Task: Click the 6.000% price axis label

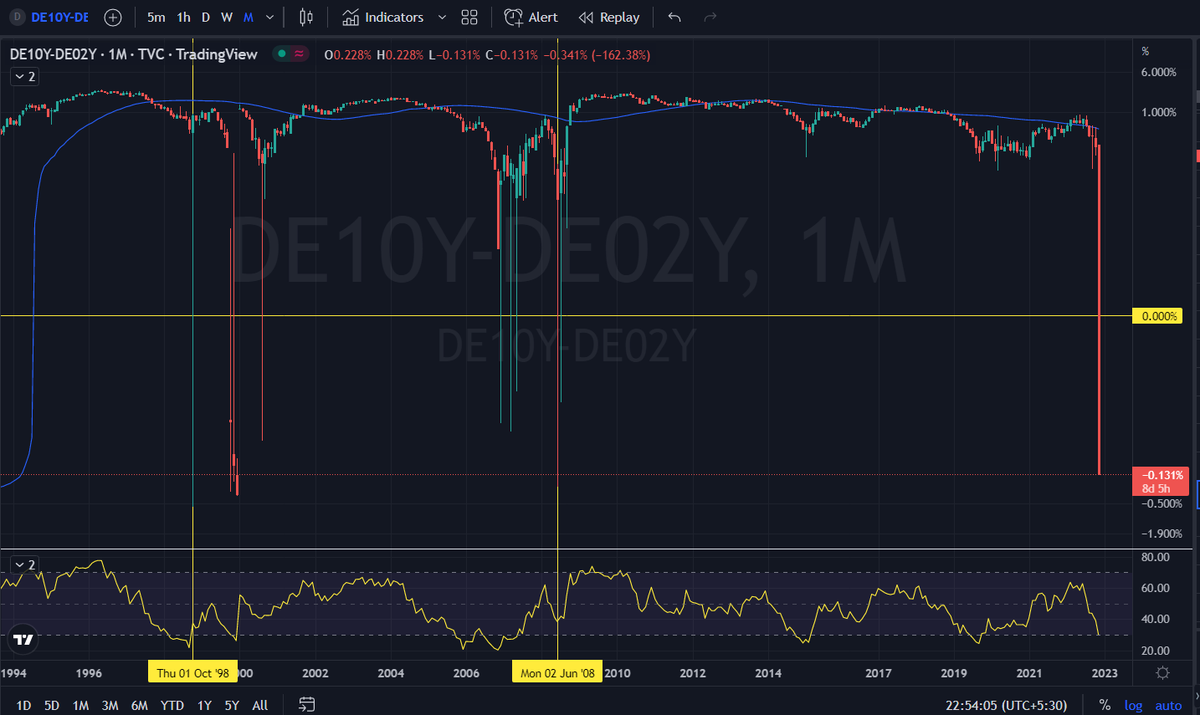Action: [x=1158, y=72]
